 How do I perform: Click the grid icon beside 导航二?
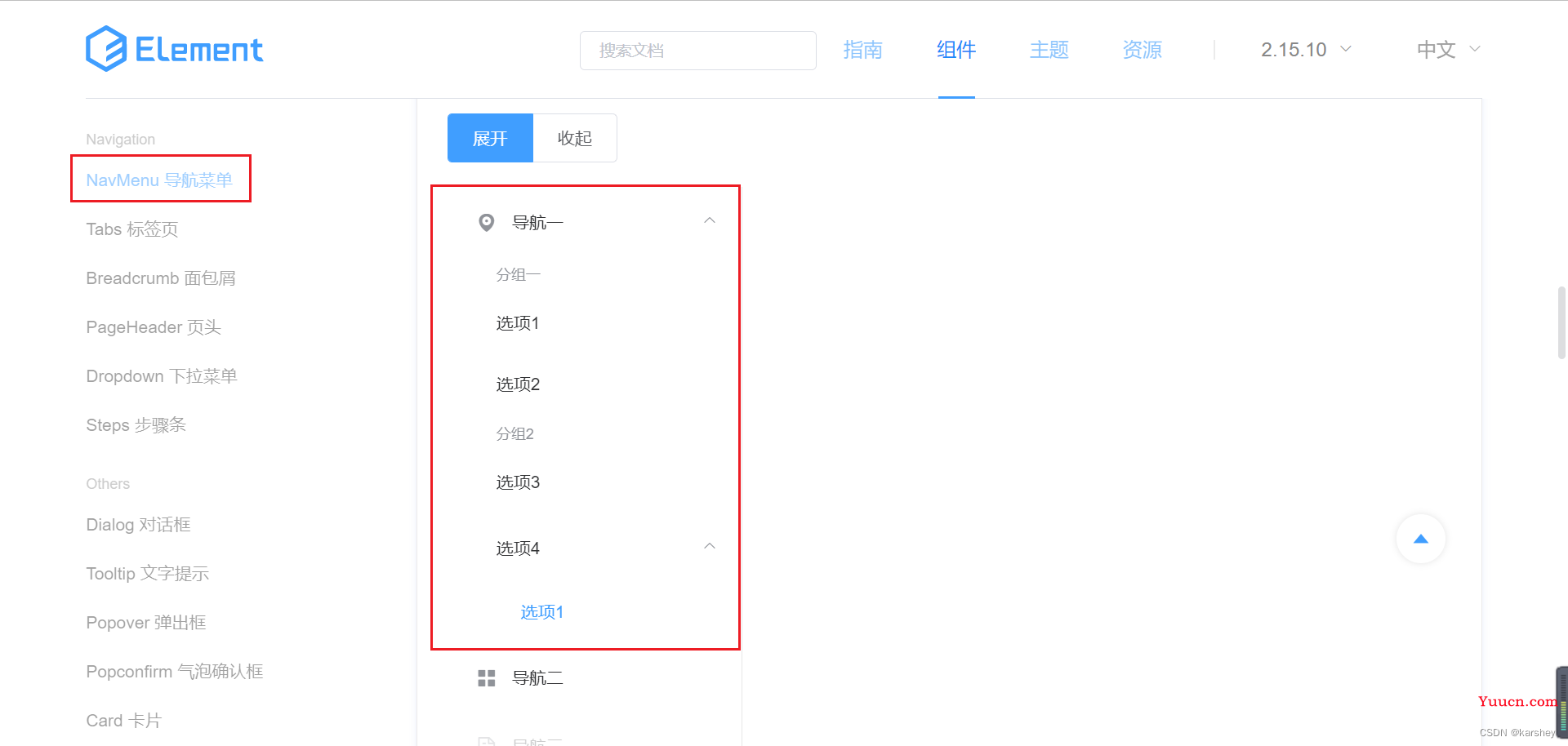486,677
